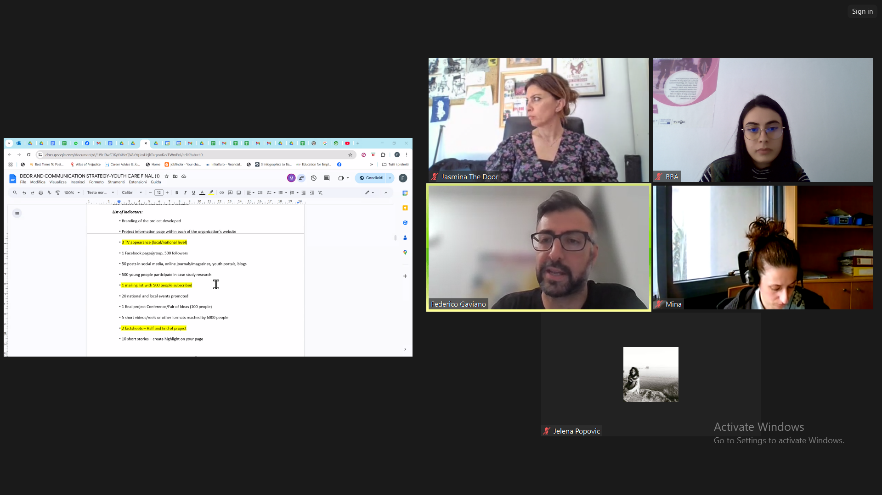Select Federico Gaviano's video tile
This screenshot has width=882, height=495.
pyautogui.click(x=538, y=248)
